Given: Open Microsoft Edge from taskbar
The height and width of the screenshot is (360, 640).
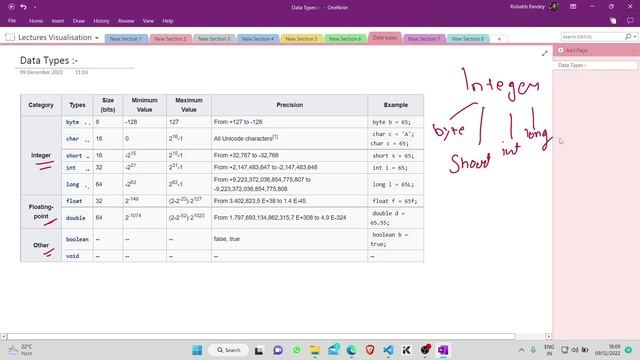Looking at the screenshot, I should tap(351, 350).
